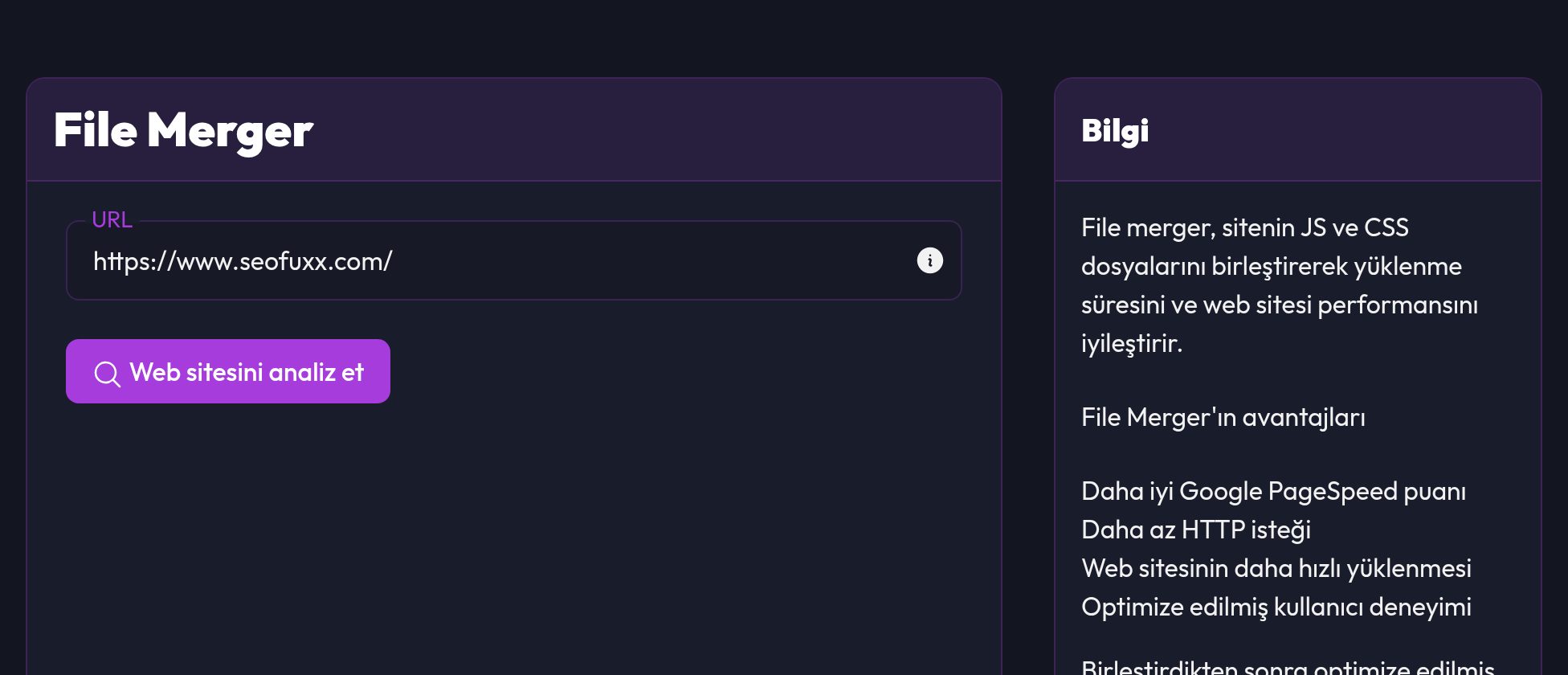Click the File Merger'ın avantajları subheading

click(x=1223, y=417)
